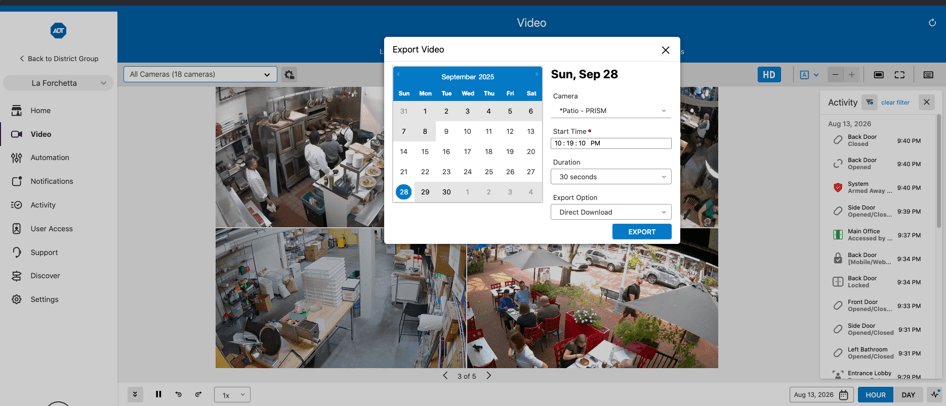Screen dimensions: 946x406
Task: Toggle HD video quality
Action: (769, 74)
